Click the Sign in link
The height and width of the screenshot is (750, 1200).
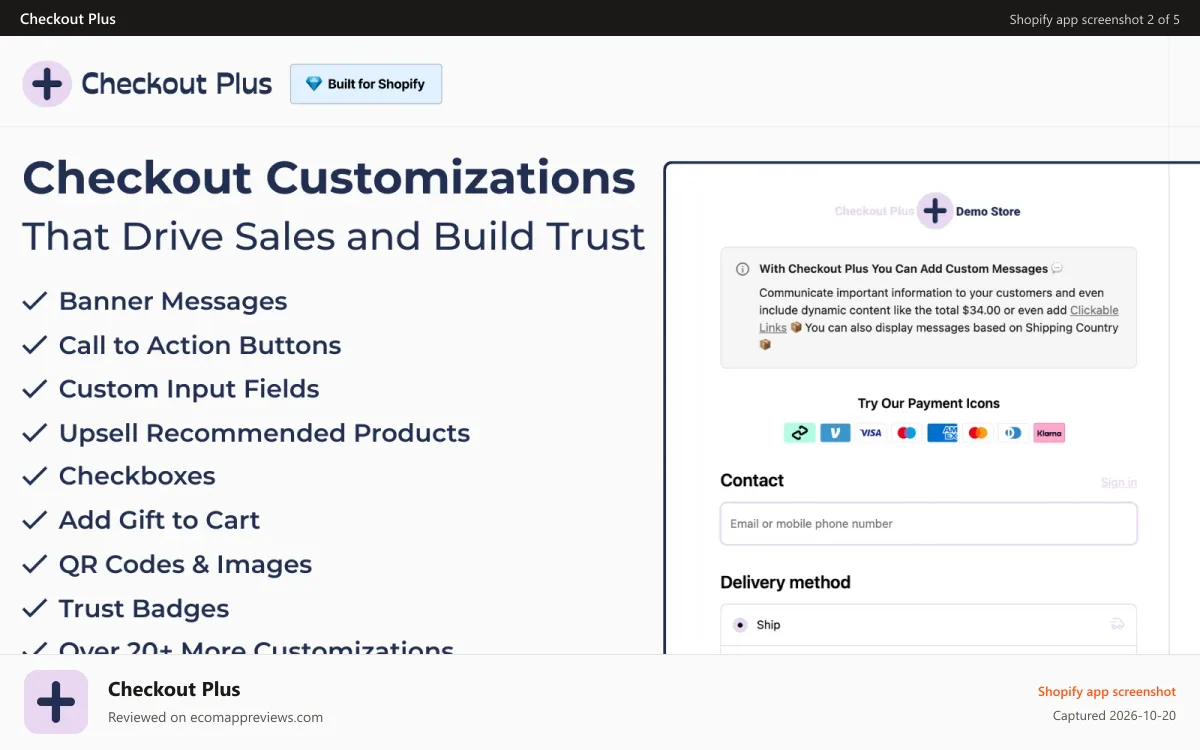[1119, 482]
